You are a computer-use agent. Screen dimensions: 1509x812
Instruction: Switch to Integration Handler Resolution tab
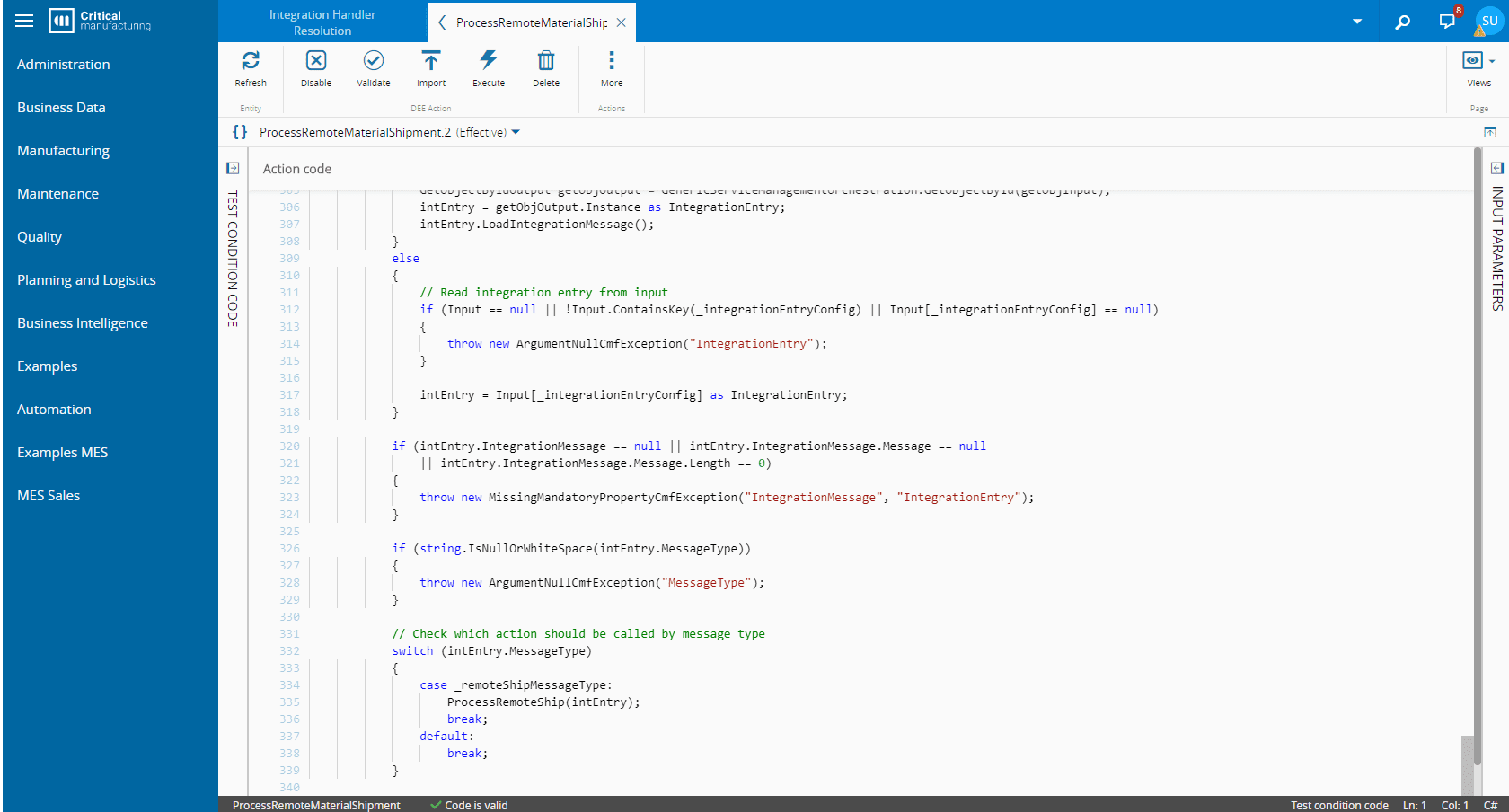tap(322, 22)
